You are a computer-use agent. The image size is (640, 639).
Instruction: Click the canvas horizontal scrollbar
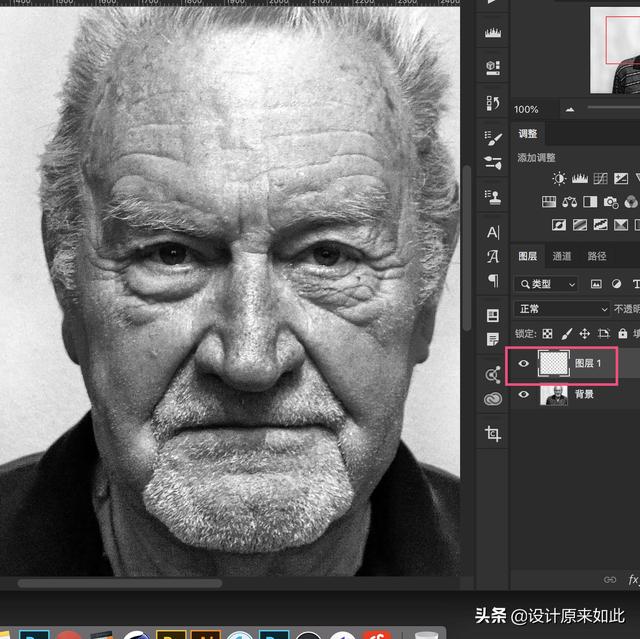coord(120,584)
